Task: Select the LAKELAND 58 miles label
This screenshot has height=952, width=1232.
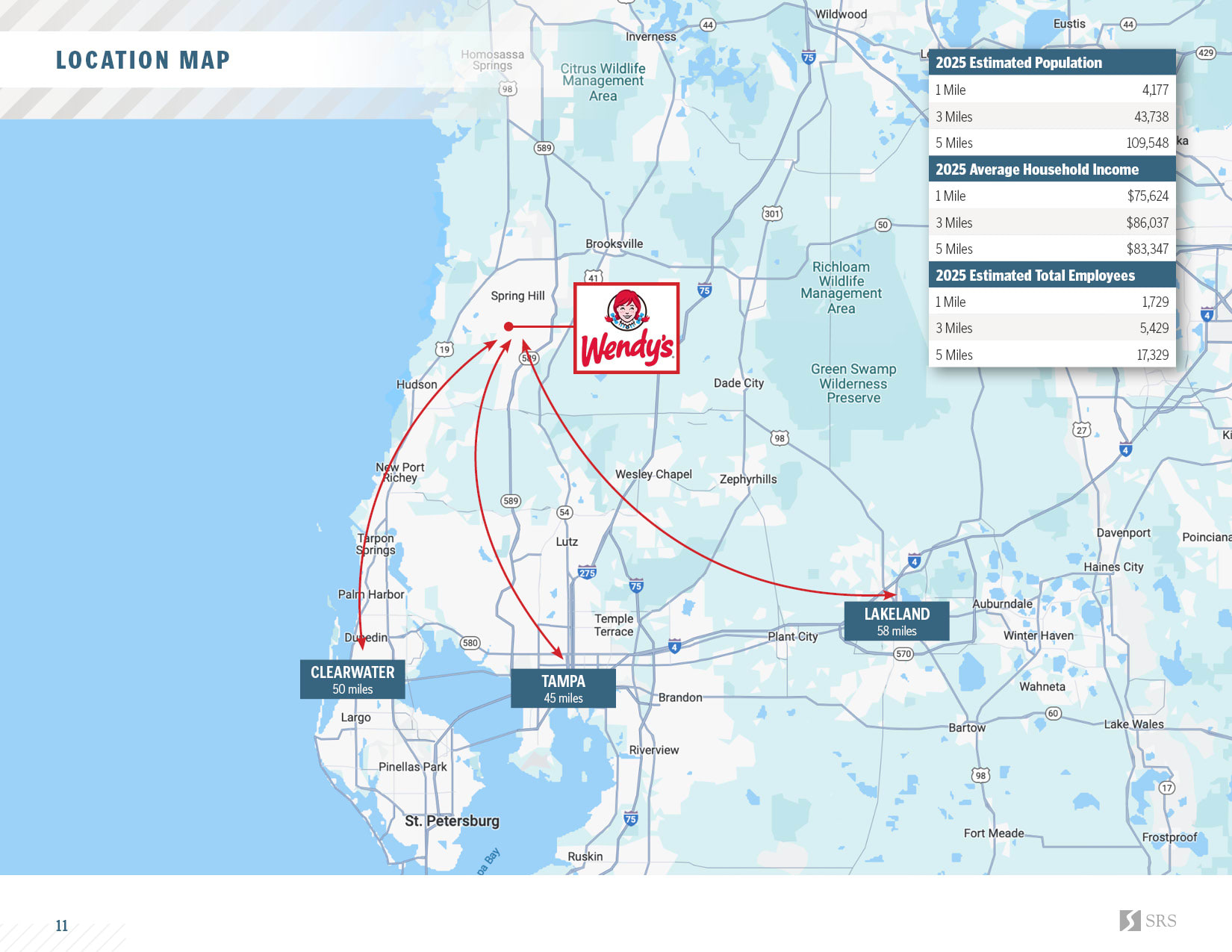Action: click(x=897, y=621)
